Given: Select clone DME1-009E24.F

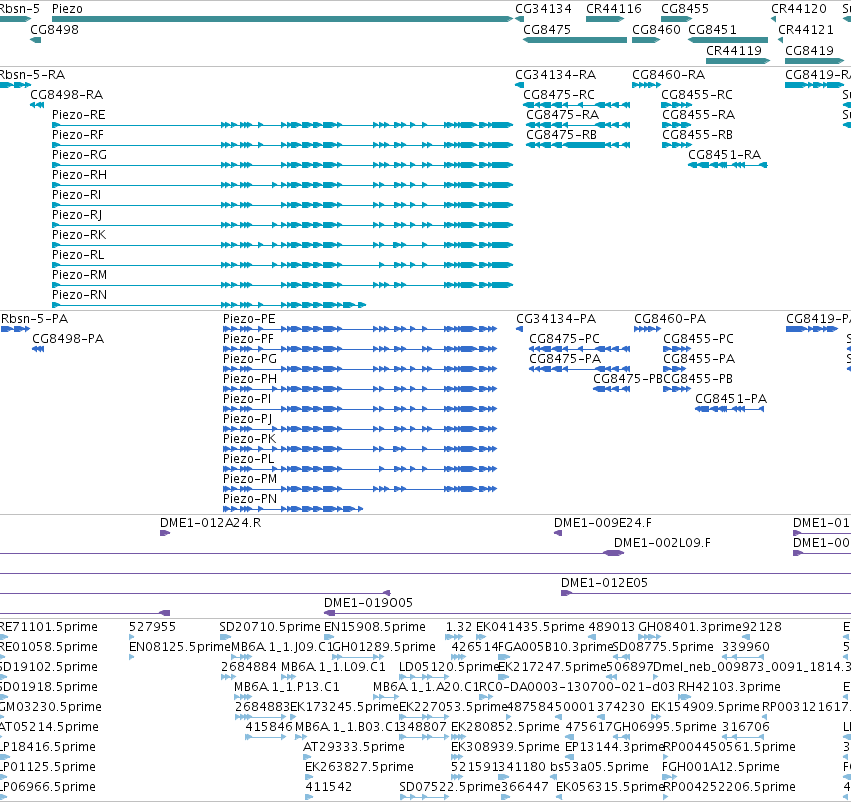Looking at the screenshot, I should pos(557,533).
